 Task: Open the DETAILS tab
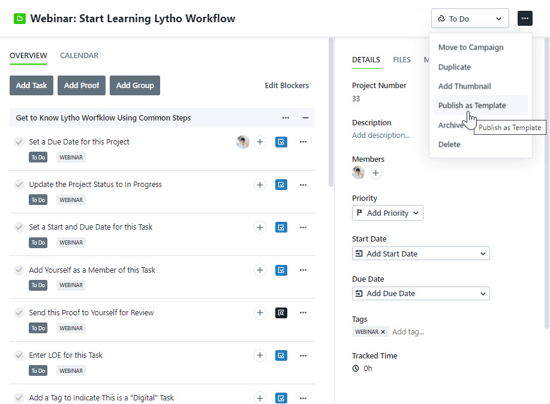[366, 60]
